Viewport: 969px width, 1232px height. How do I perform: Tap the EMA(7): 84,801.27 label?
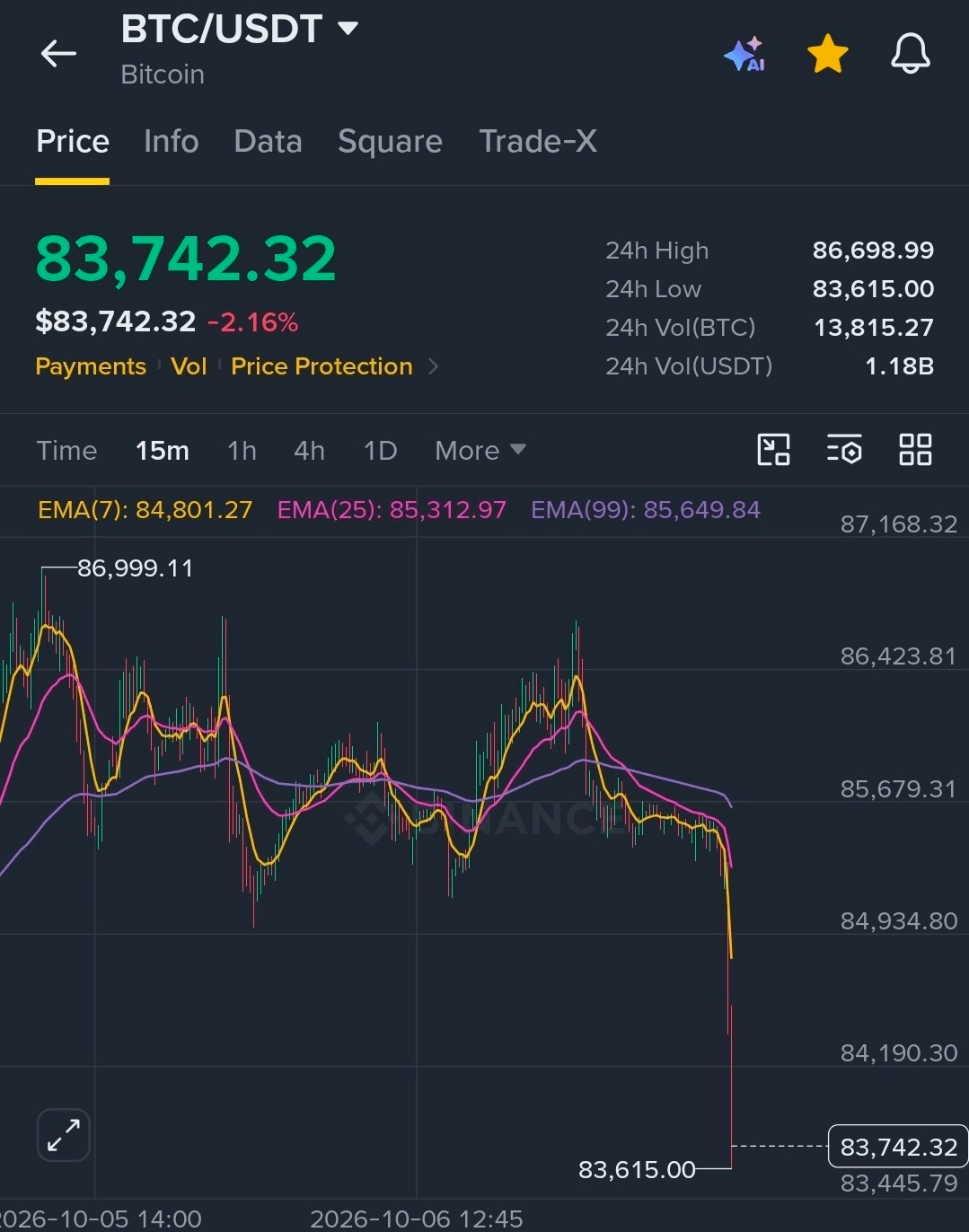[x=145, y=510]
